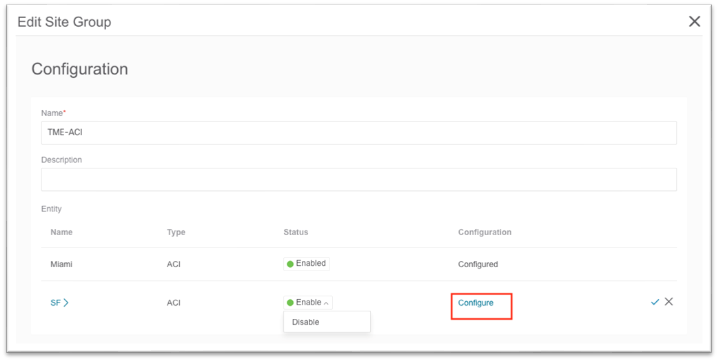Open the SF Enable status dropdown
Image resolution: width=718 pixels, height=361 pixels.
(308, 302)
